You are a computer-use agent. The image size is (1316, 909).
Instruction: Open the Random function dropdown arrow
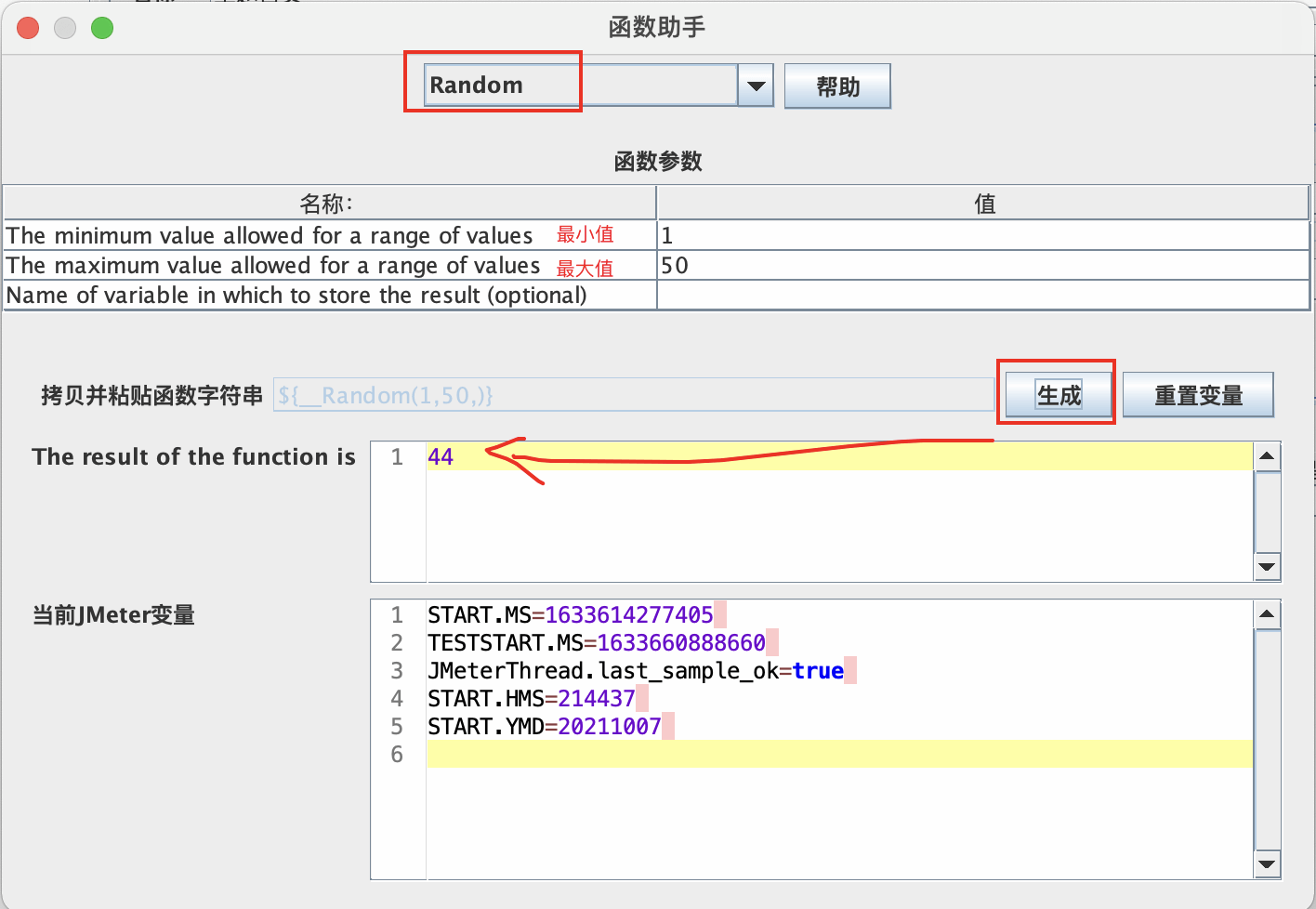coord(756,86)
